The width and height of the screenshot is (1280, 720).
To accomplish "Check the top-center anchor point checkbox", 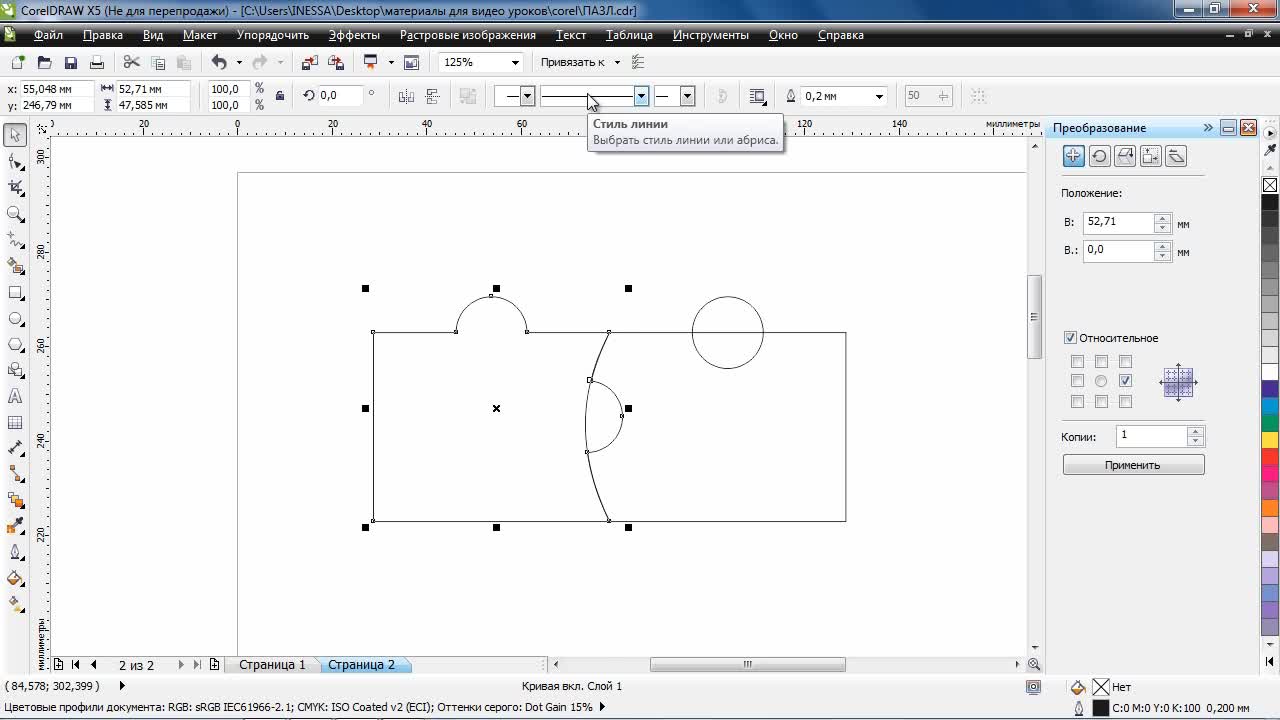I will click(1101, 362).
